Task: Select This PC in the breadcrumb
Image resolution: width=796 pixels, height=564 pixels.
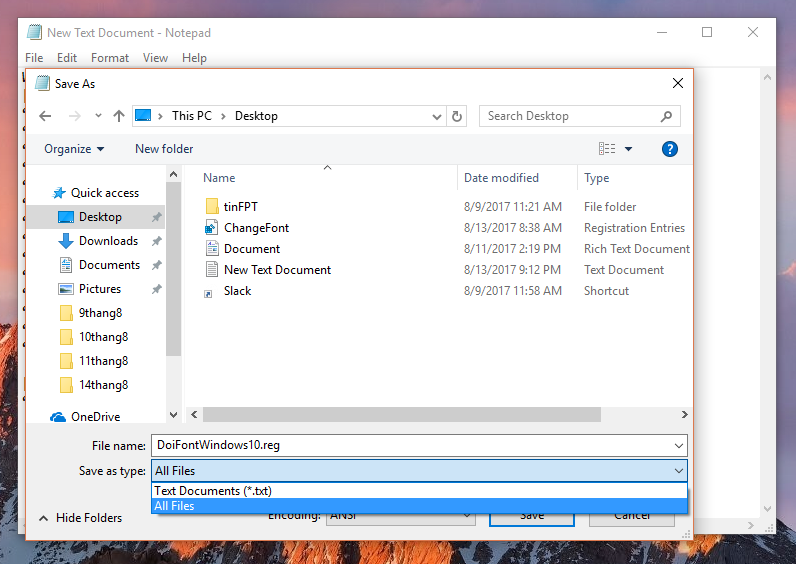Action: tap(191, 116)
